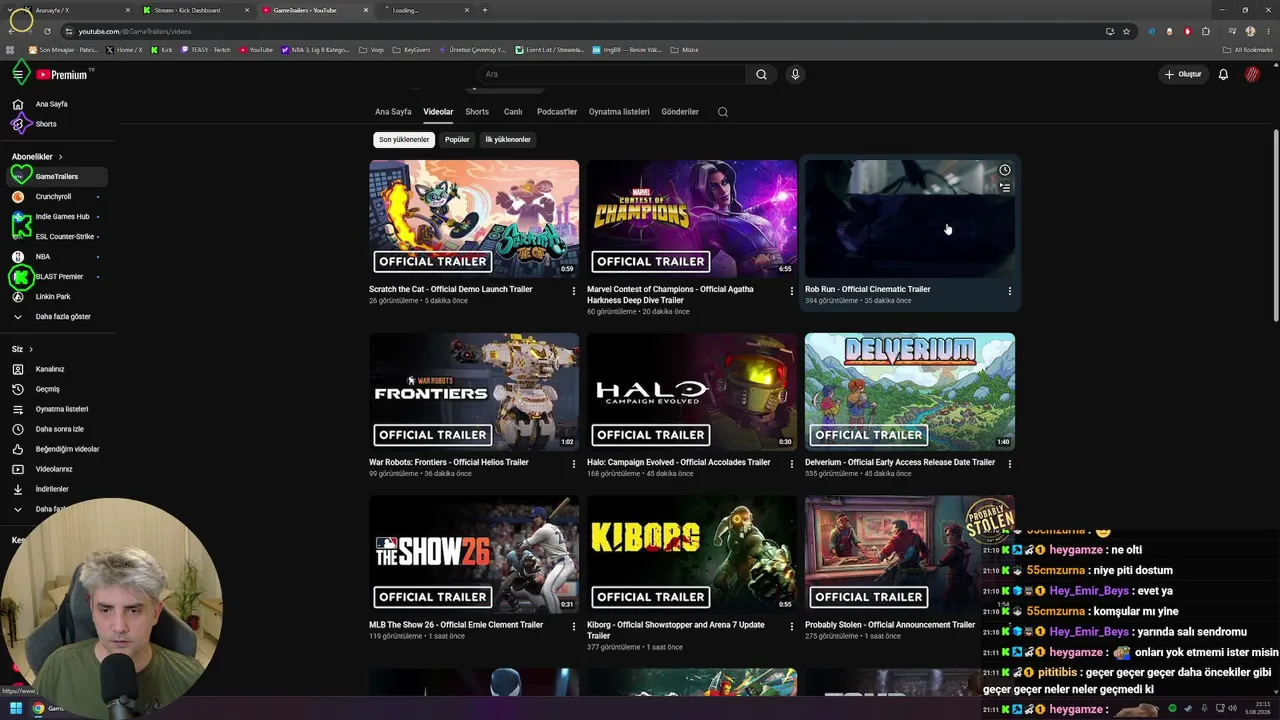
Task: Open options for Rob Run video
Action: click(x=1010, y=291)
